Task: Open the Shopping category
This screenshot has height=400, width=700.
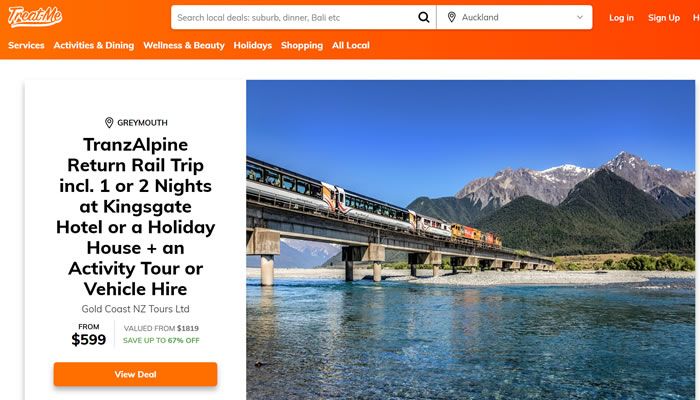Action: (x=302, y=45)
